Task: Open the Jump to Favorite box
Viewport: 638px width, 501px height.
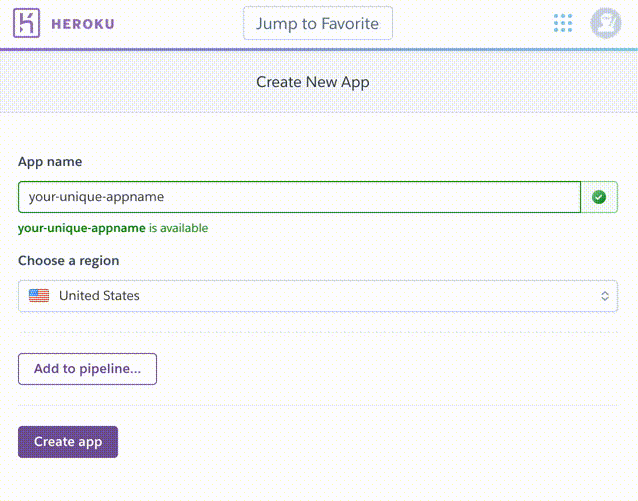Action: click(x=318, y=23)
